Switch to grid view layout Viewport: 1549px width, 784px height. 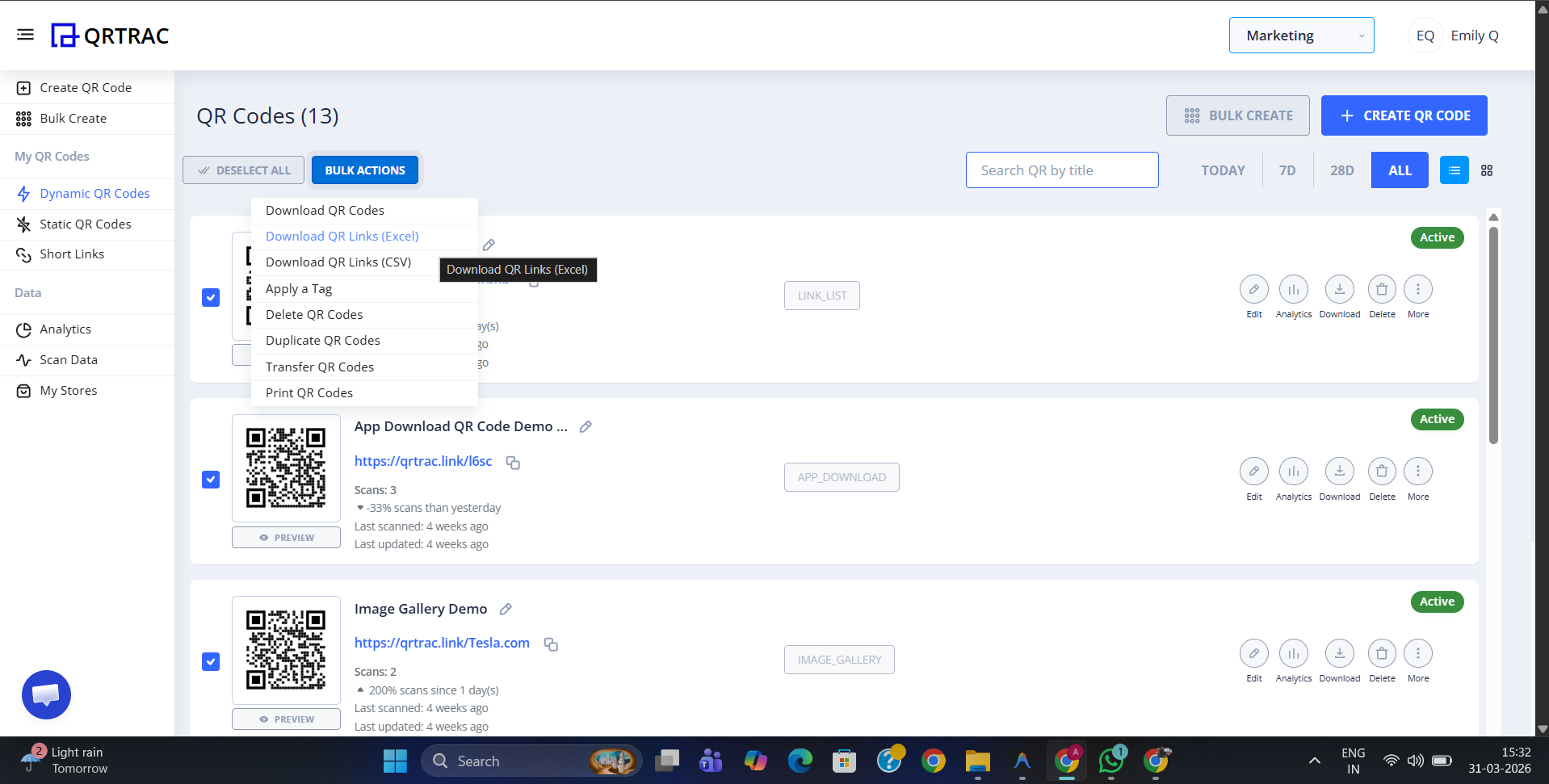pos(1487,170)
